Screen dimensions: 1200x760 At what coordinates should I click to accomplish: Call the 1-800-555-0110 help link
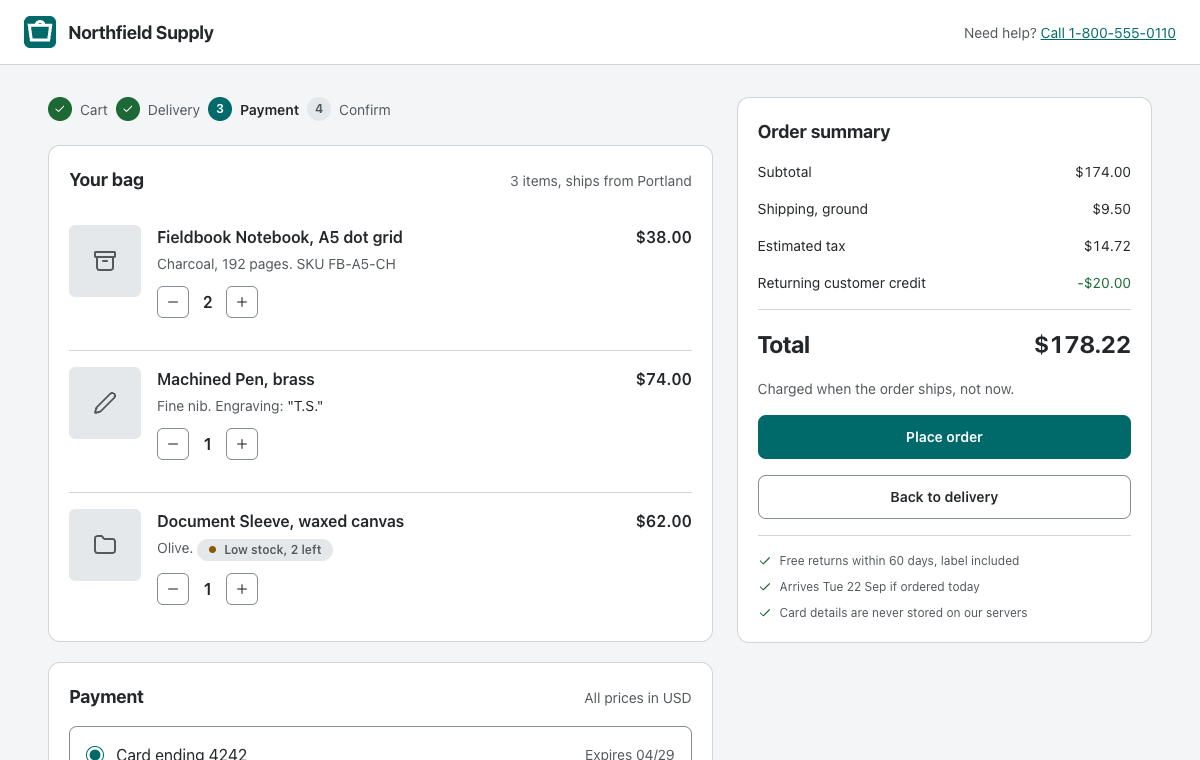(x=1108, y=33)
